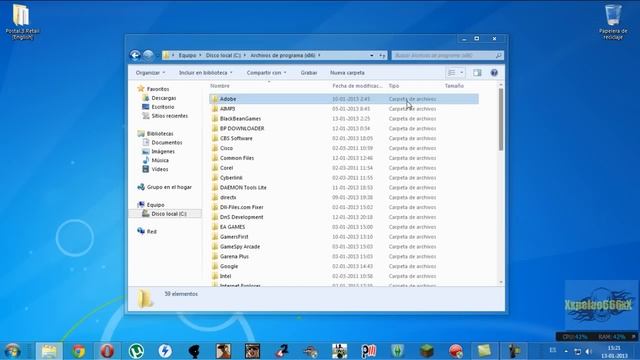Open Sitios recientes in the sidebar
640x360 pixels.
point(169,116)
